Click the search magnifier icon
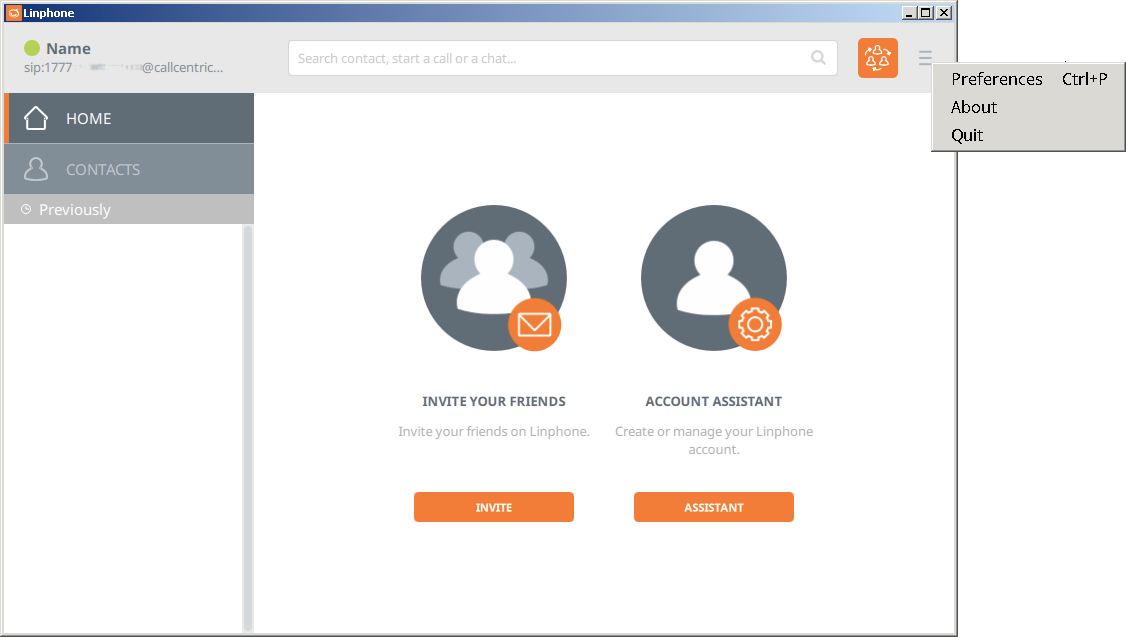 [818, 57]
